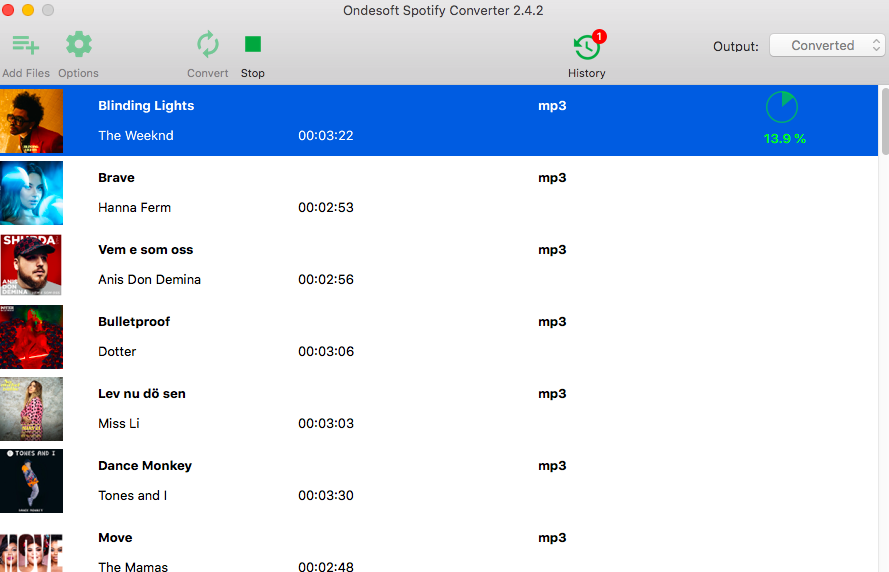Click the Add Files icon
Image resolution: width=889 pixels, height=572 pixels.
pyautogui.click(x=26, y=45)
